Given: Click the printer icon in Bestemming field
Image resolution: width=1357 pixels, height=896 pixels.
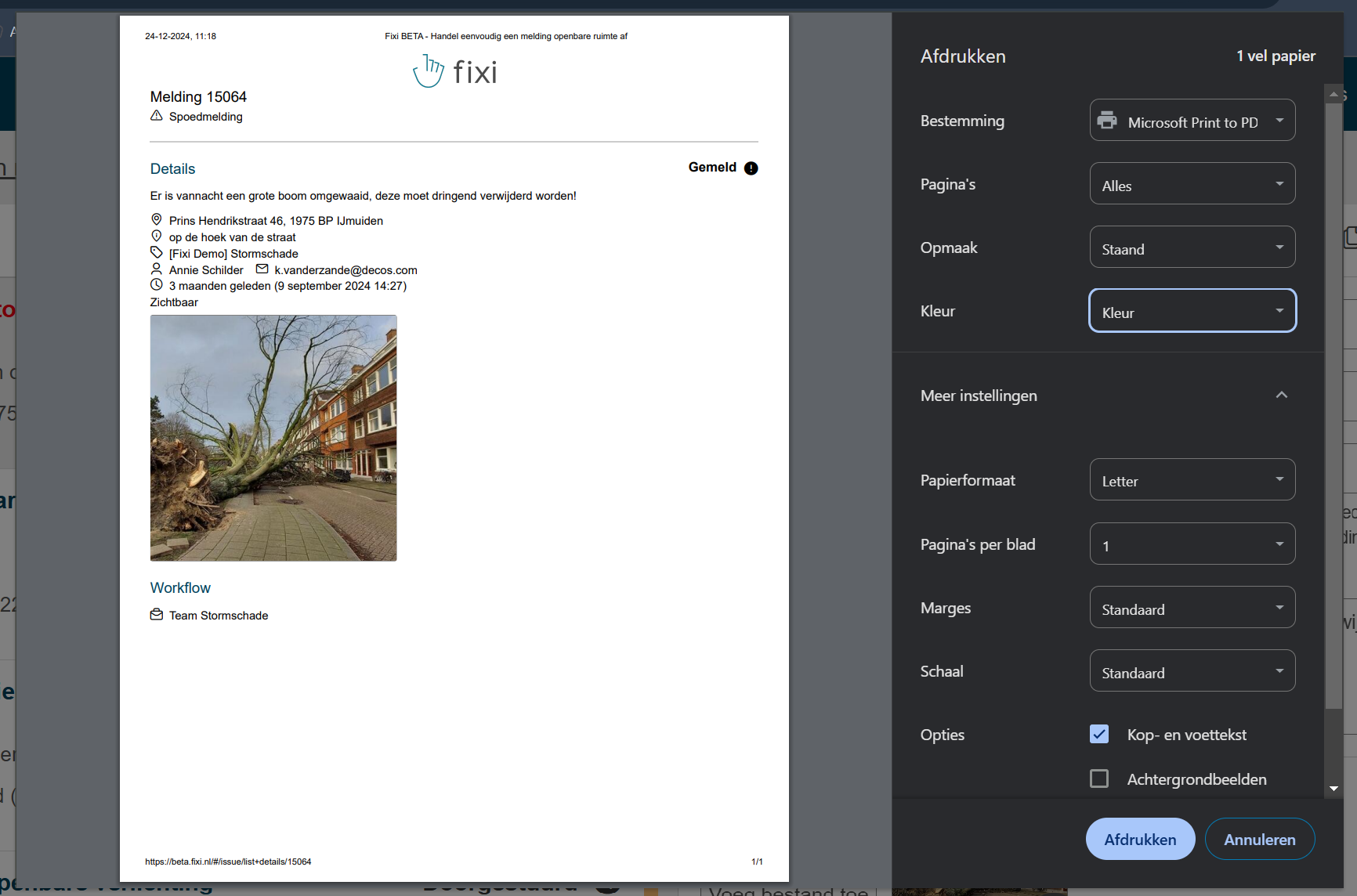Looking at the screenshot, I should point(1107,121).
